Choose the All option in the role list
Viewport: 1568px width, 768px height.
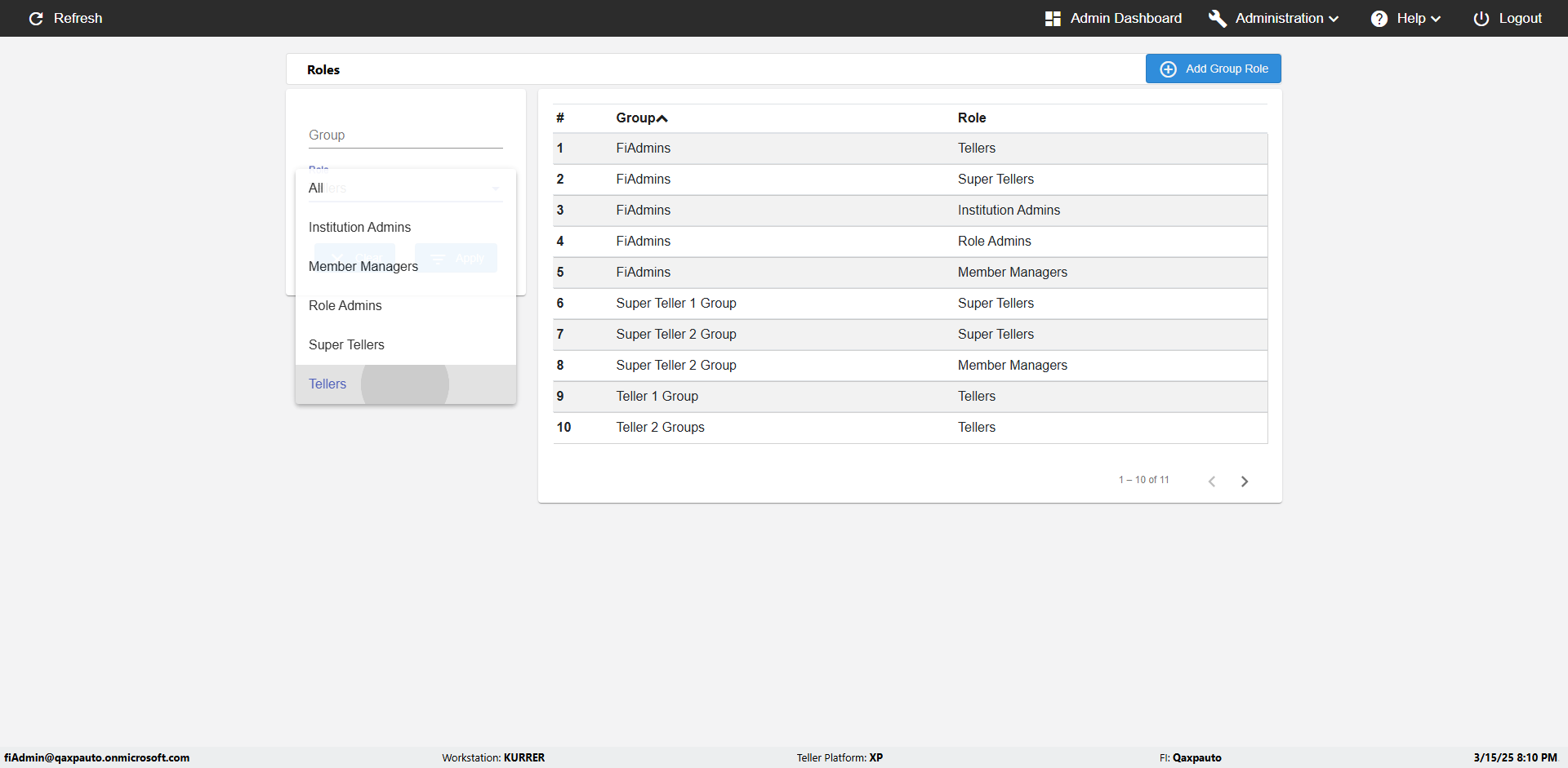point(406,189)
